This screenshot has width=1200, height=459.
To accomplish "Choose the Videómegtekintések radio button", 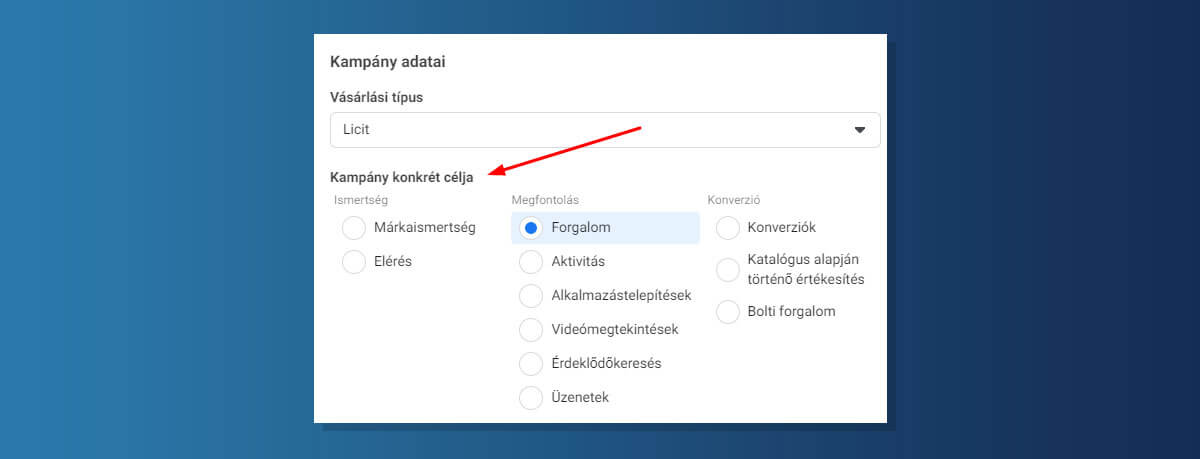I will 531,330.
